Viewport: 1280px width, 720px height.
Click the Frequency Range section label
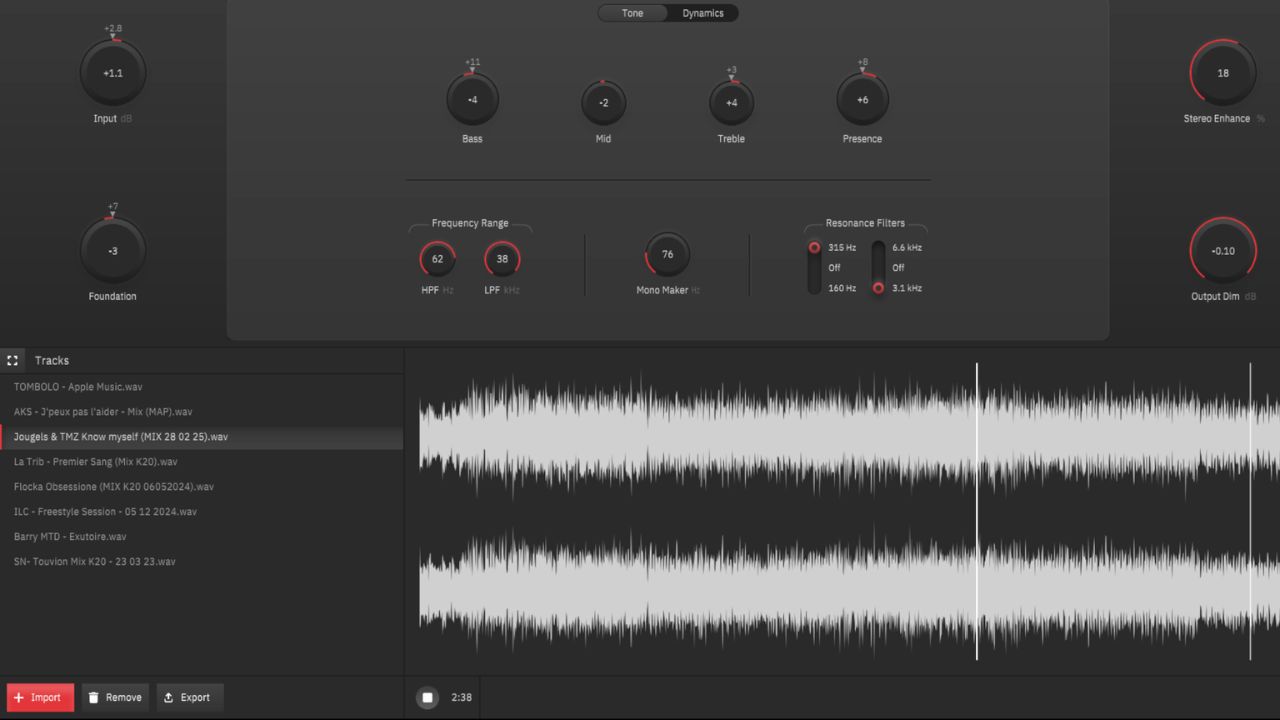tap(470, 223)
